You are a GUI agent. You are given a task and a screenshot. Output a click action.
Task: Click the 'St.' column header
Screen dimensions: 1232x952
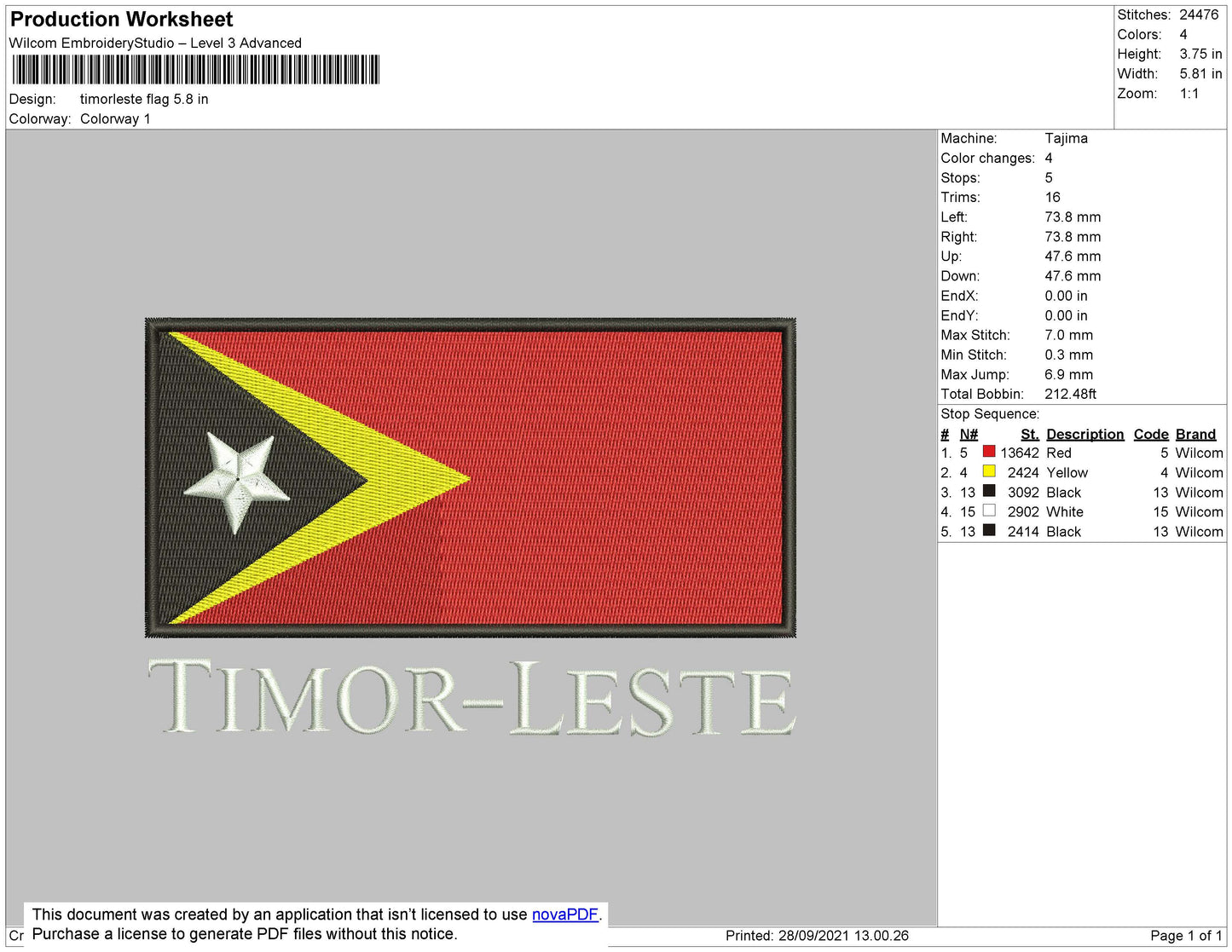click(1030, 435)
